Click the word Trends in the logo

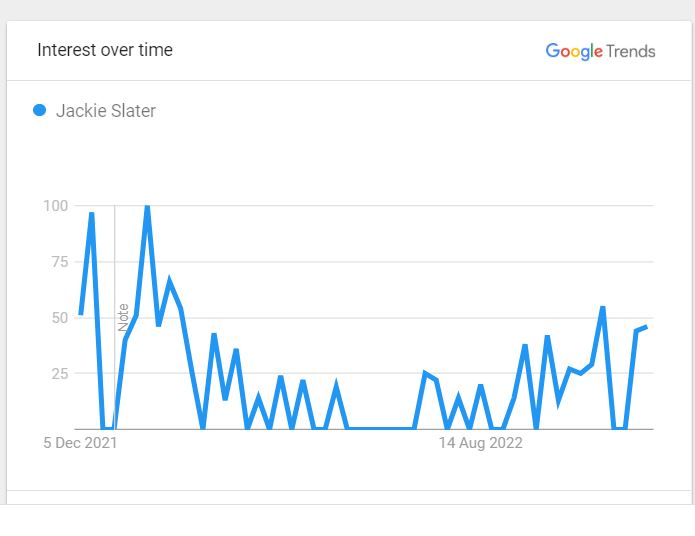631,51
